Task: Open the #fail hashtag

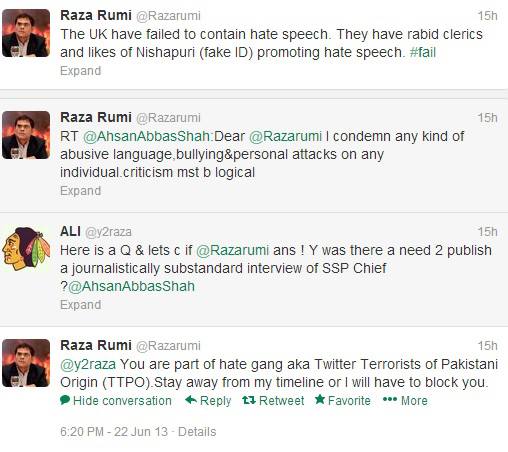Action: (423, 52)
